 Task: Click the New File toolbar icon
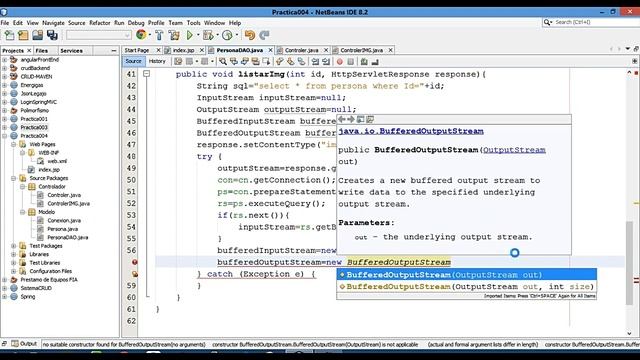[x=9, y=36]
